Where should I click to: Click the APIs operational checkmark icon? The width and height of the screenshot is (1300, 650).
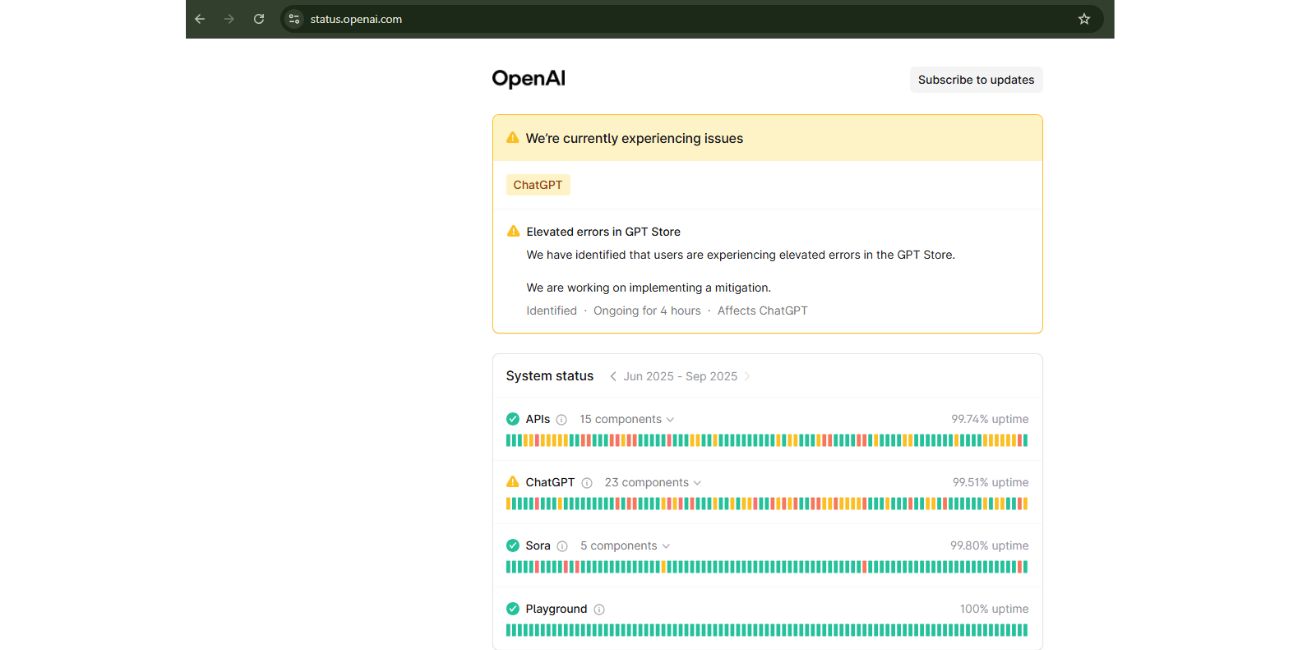[513, 419]
